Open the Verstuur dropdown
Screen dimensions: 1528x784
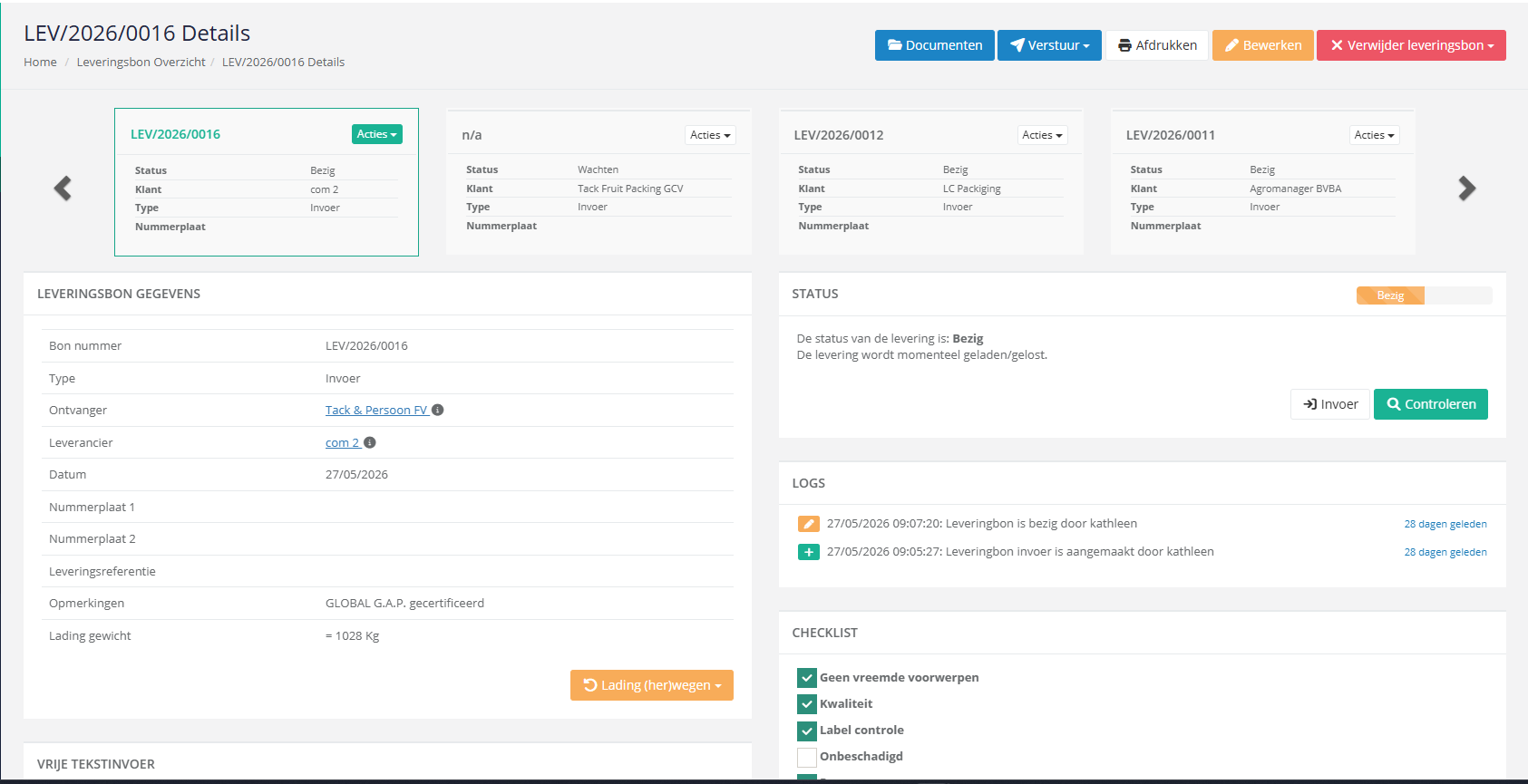coord(1049,45)
